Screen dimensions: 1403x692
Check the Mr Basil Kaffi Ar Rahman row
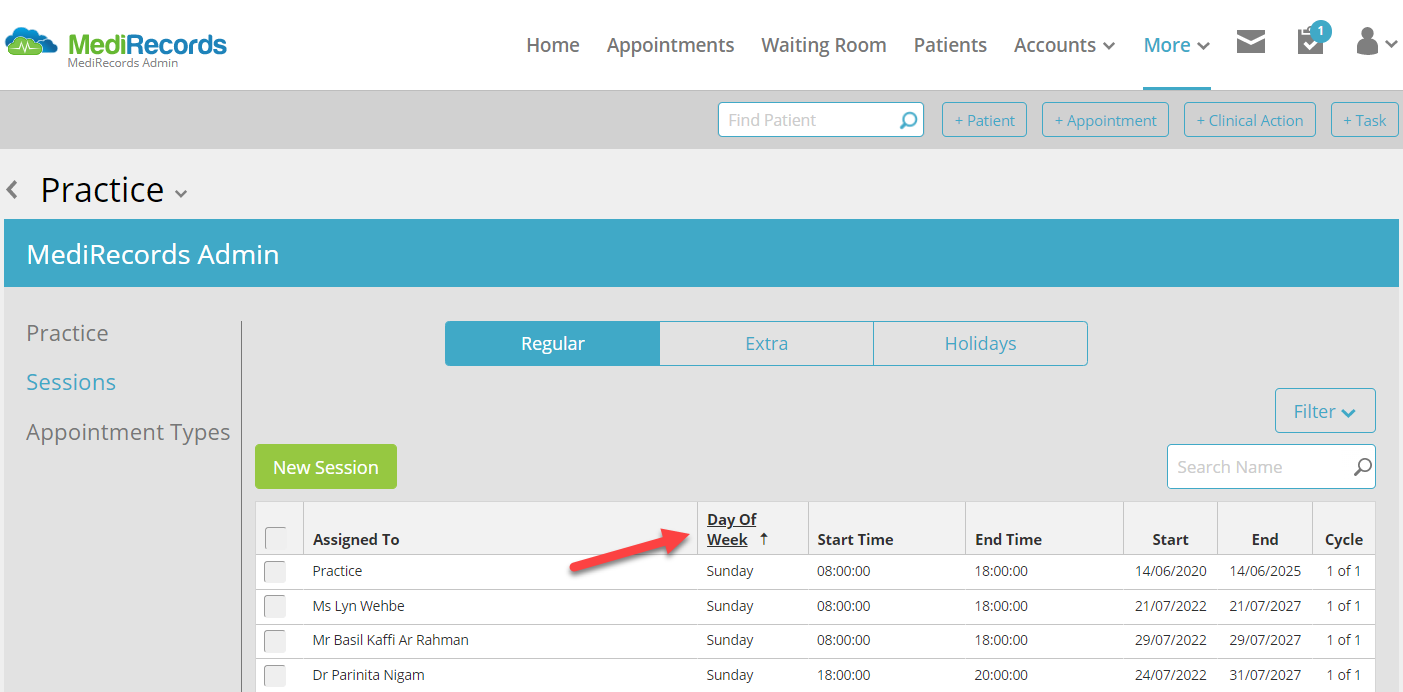coord(275,640)
